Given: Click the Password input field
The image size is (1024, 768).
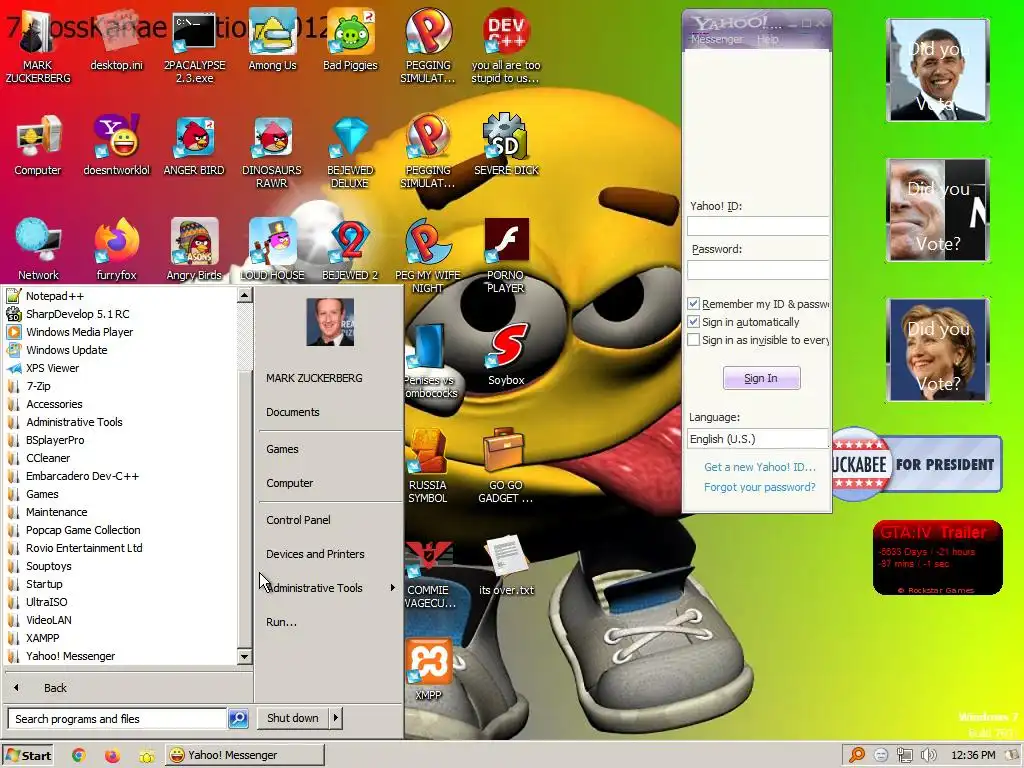Looking at the screenshot, I should click(758, 269).
